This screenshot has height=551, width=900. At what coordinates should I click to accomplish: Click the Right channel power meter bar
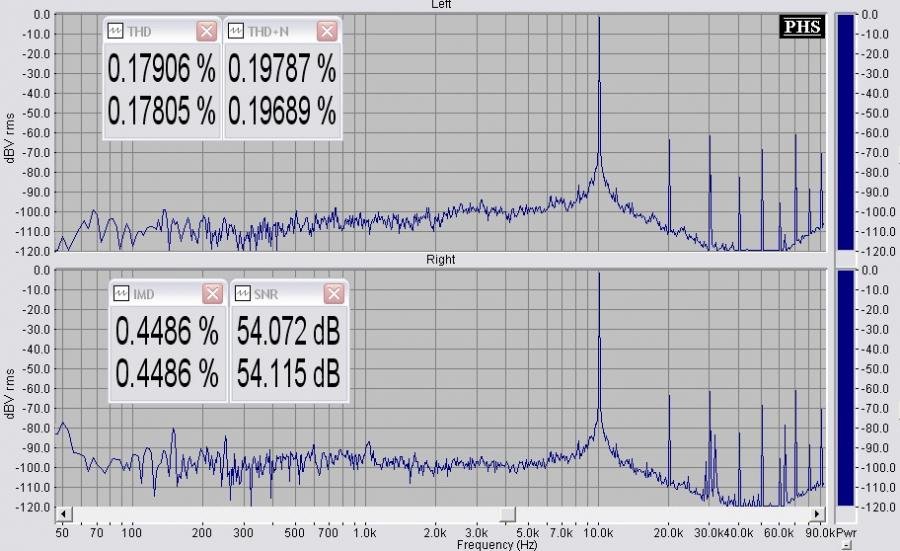click(x=845, y=387)
